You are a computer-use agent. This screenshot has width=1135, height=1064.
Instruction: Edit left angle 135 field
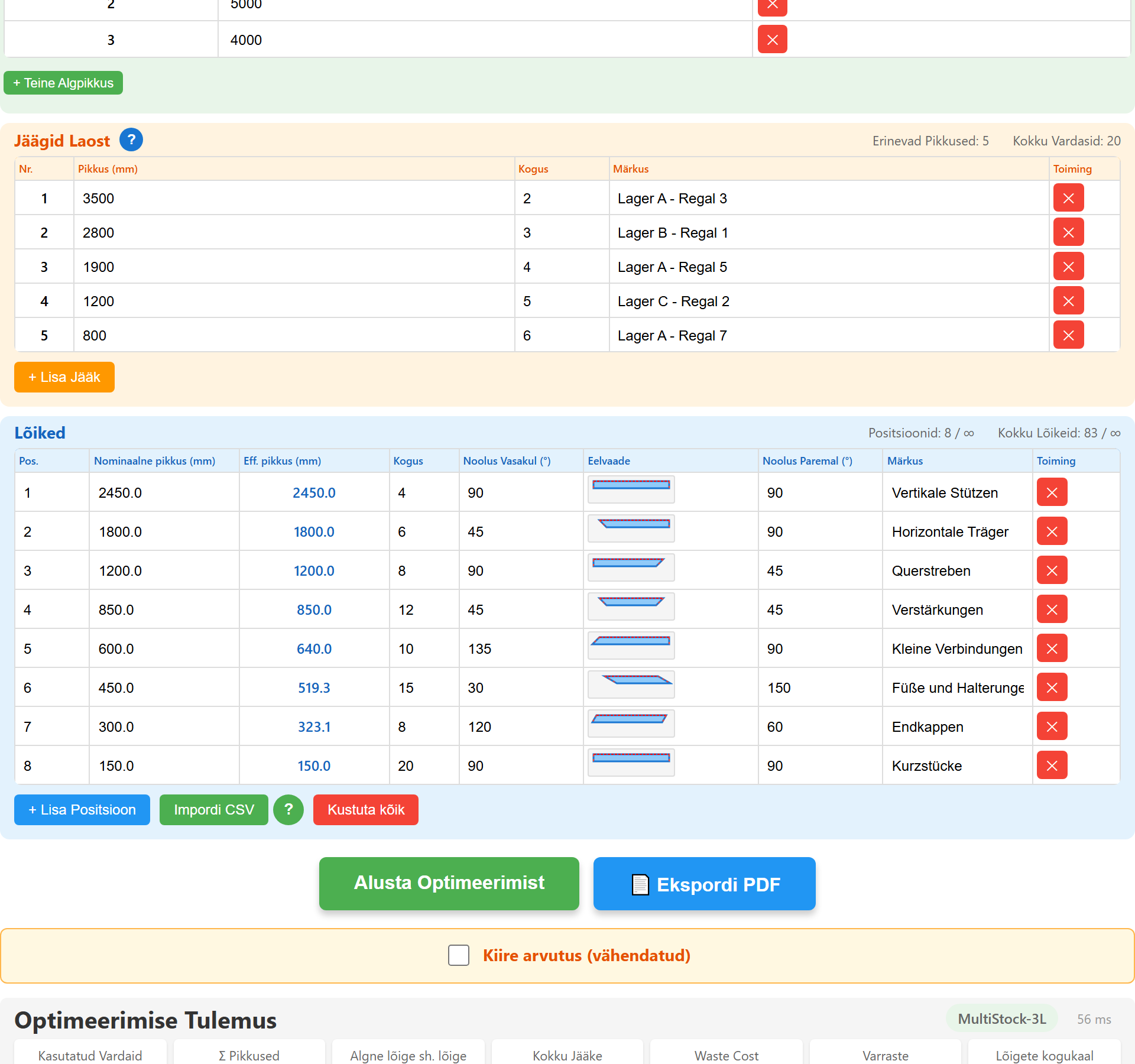521,648
